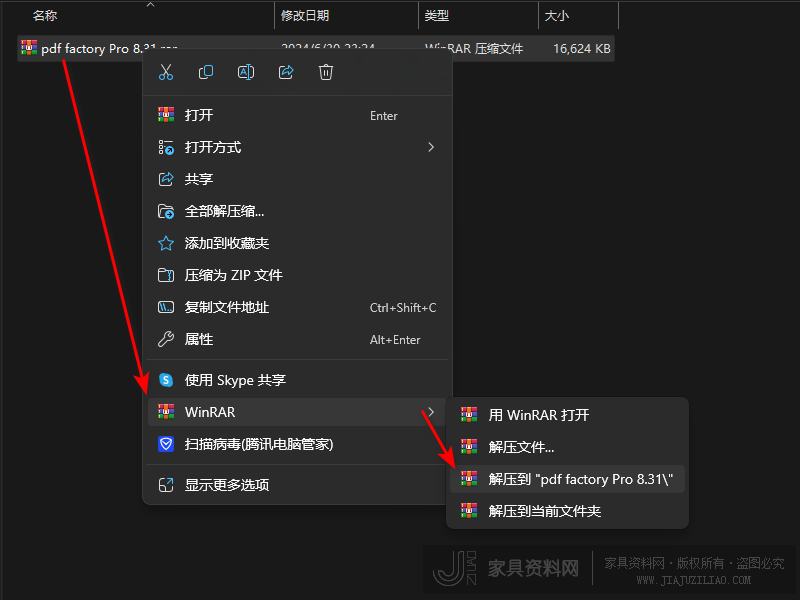Click the Skype icon in the menu
This screenshot has width=800, height=600.
[166, 380]
